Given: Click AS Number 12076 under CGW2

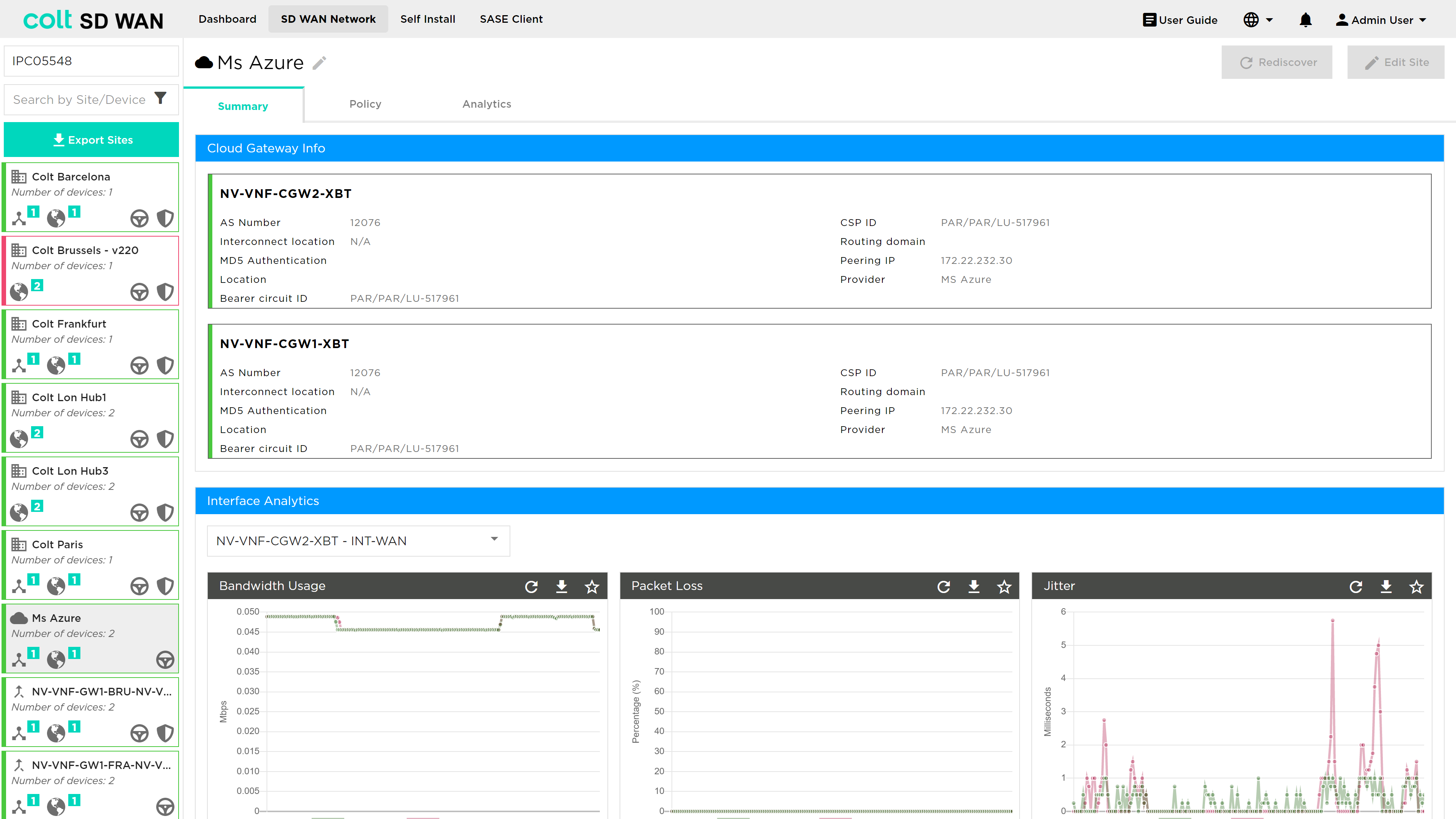Looking at the screenshot, I should point(365,223).
